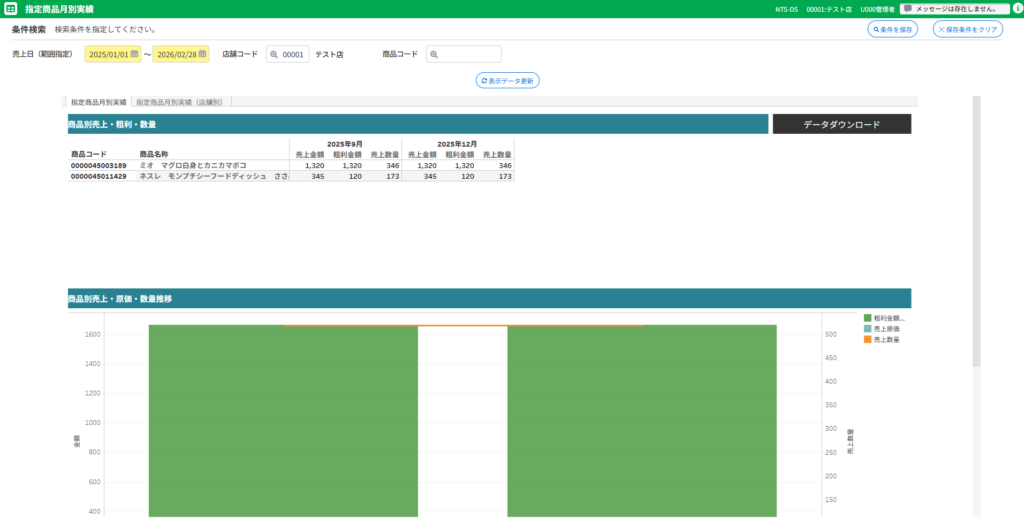
Task: Click the 保存条件をクリア button
Action: [x=968, y=29]
